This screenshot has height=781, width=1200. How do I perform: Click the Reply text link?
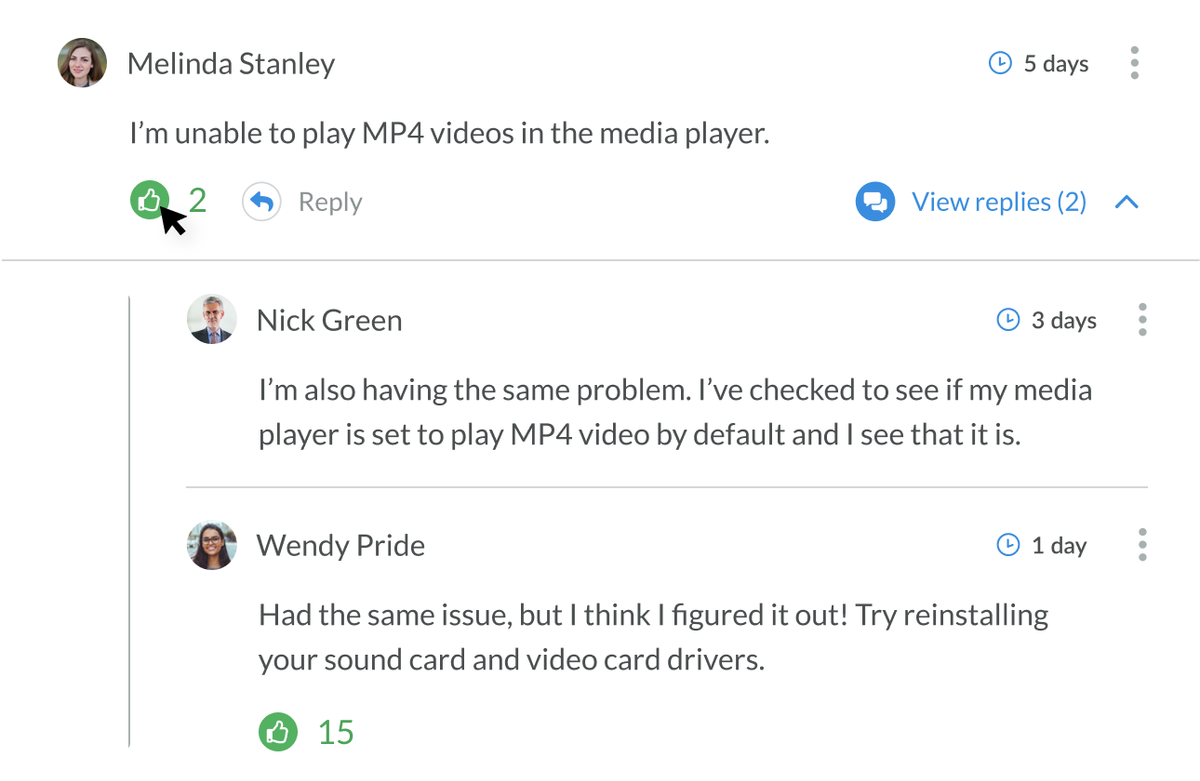tap(330, 202)
